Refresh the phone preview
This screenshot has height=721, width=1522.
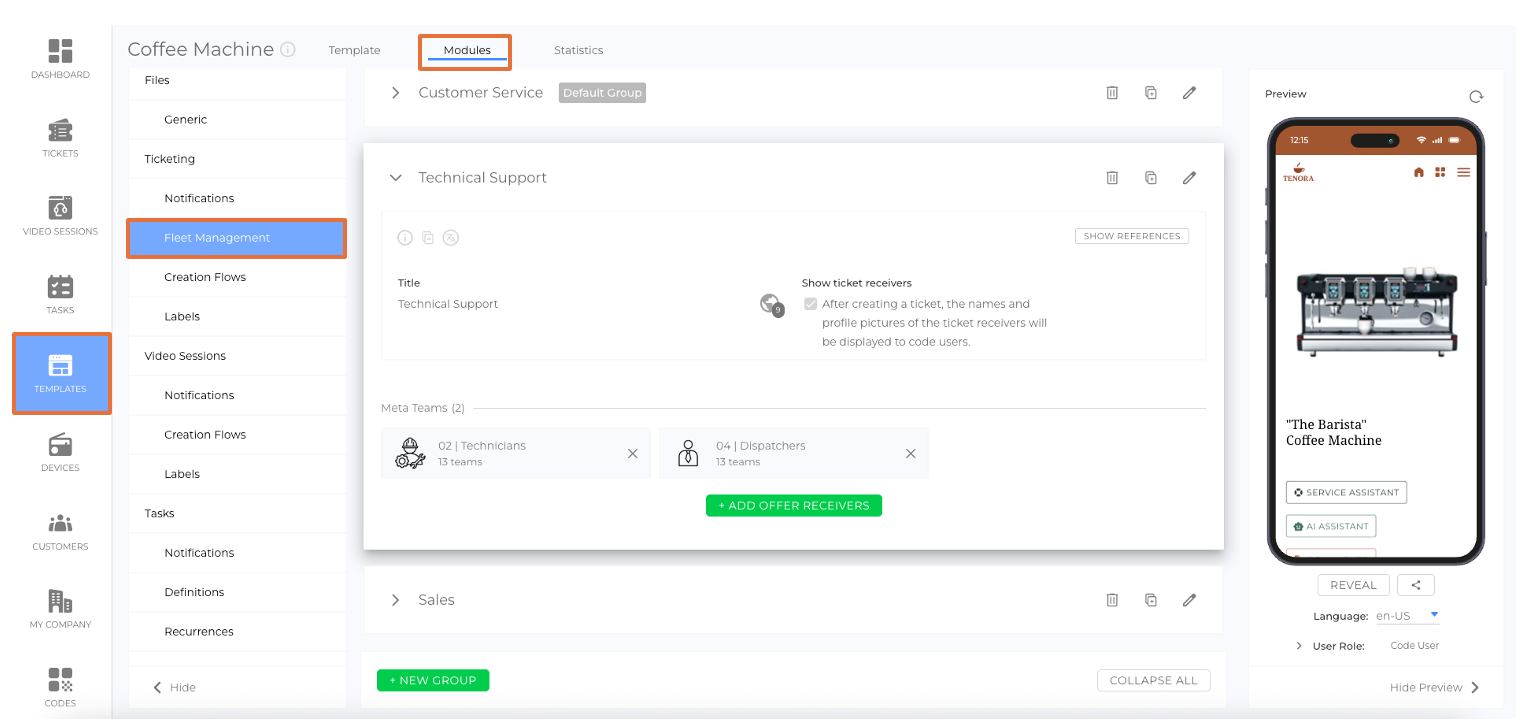pyautogui.click(x=1476, y=97)
